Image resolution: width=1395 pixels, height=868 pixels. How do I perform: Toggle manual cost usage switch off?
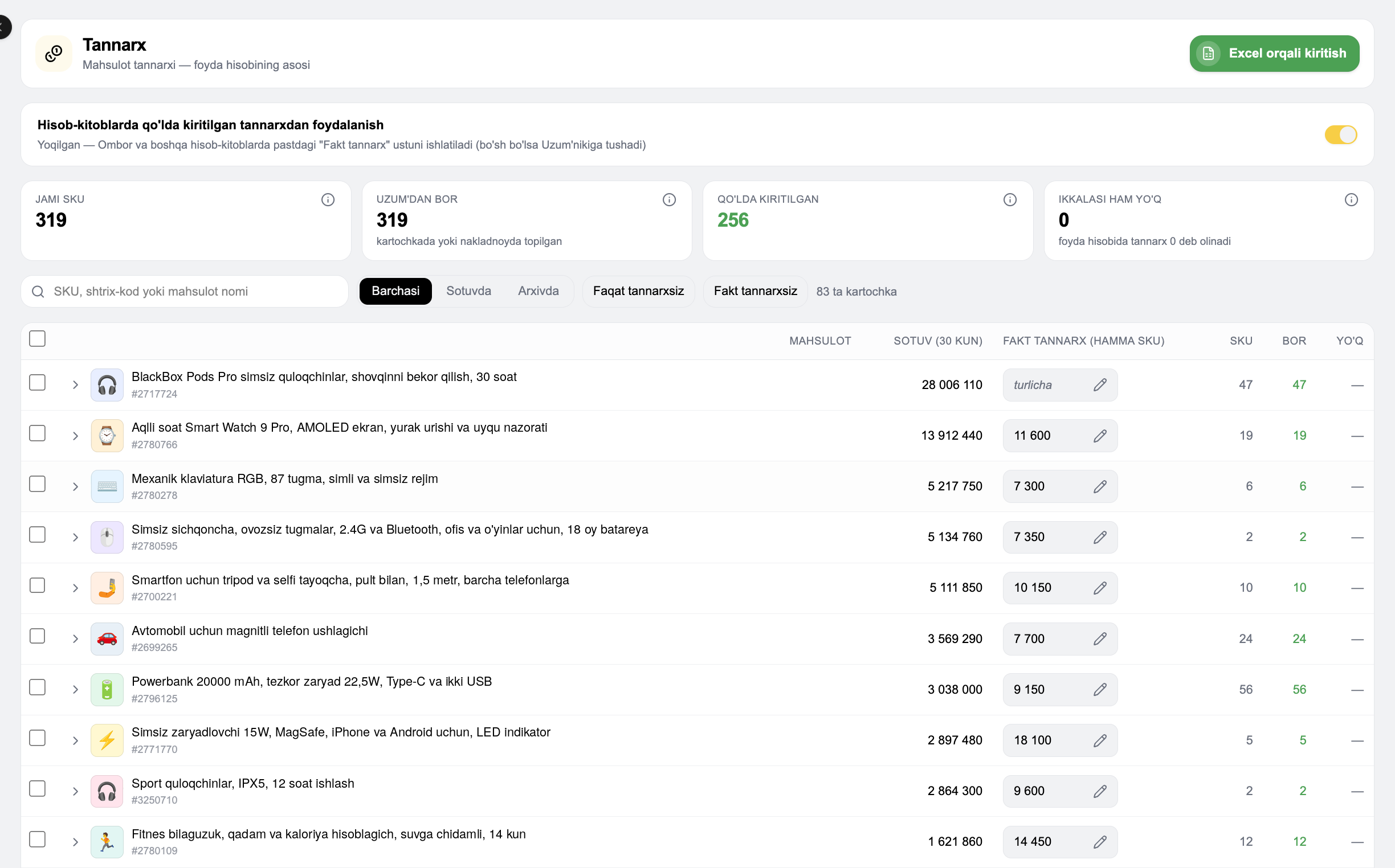[1340, 135]
